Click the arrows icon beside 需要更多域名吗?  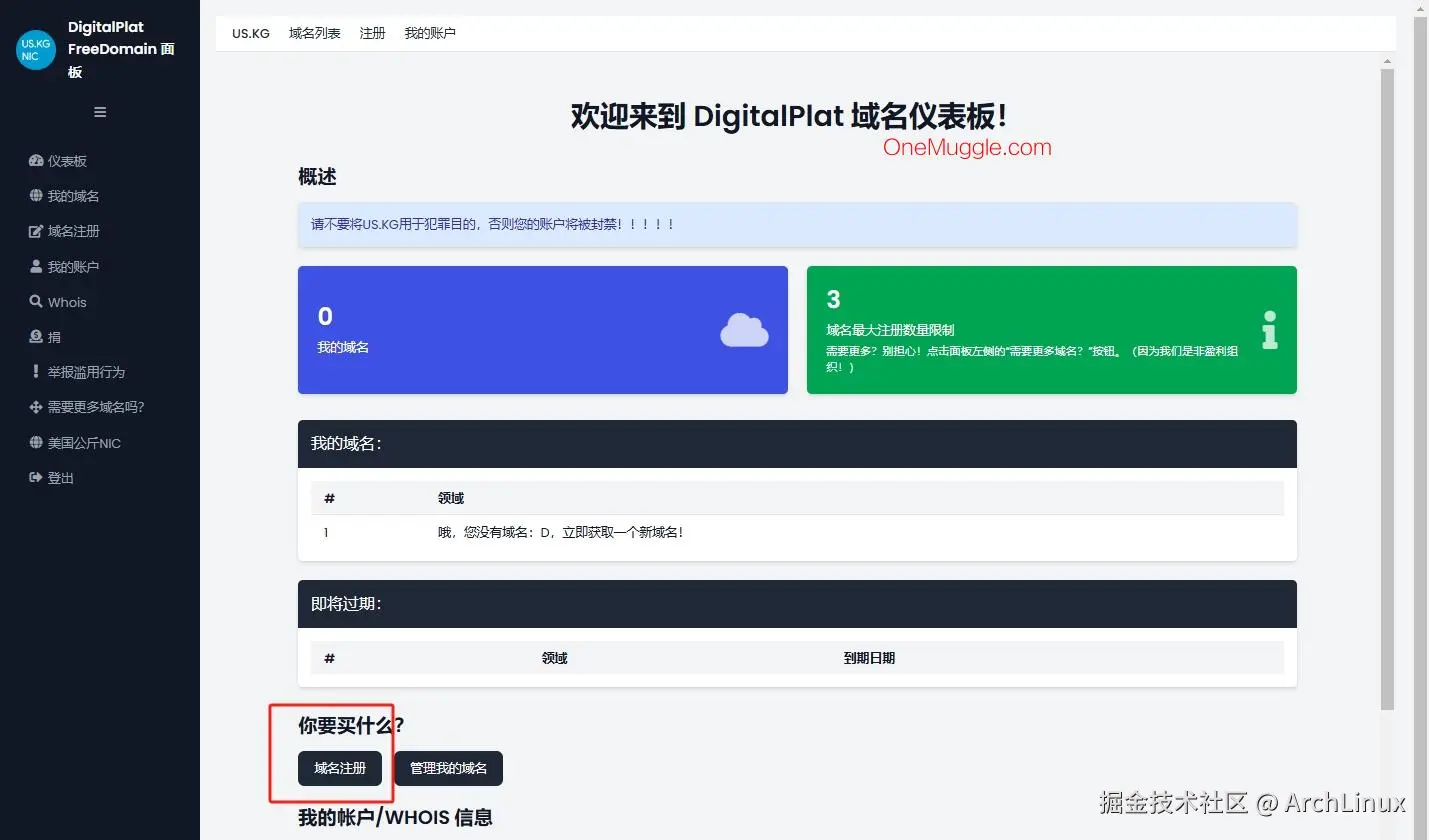pyautogui.click(x=36, y=407)
